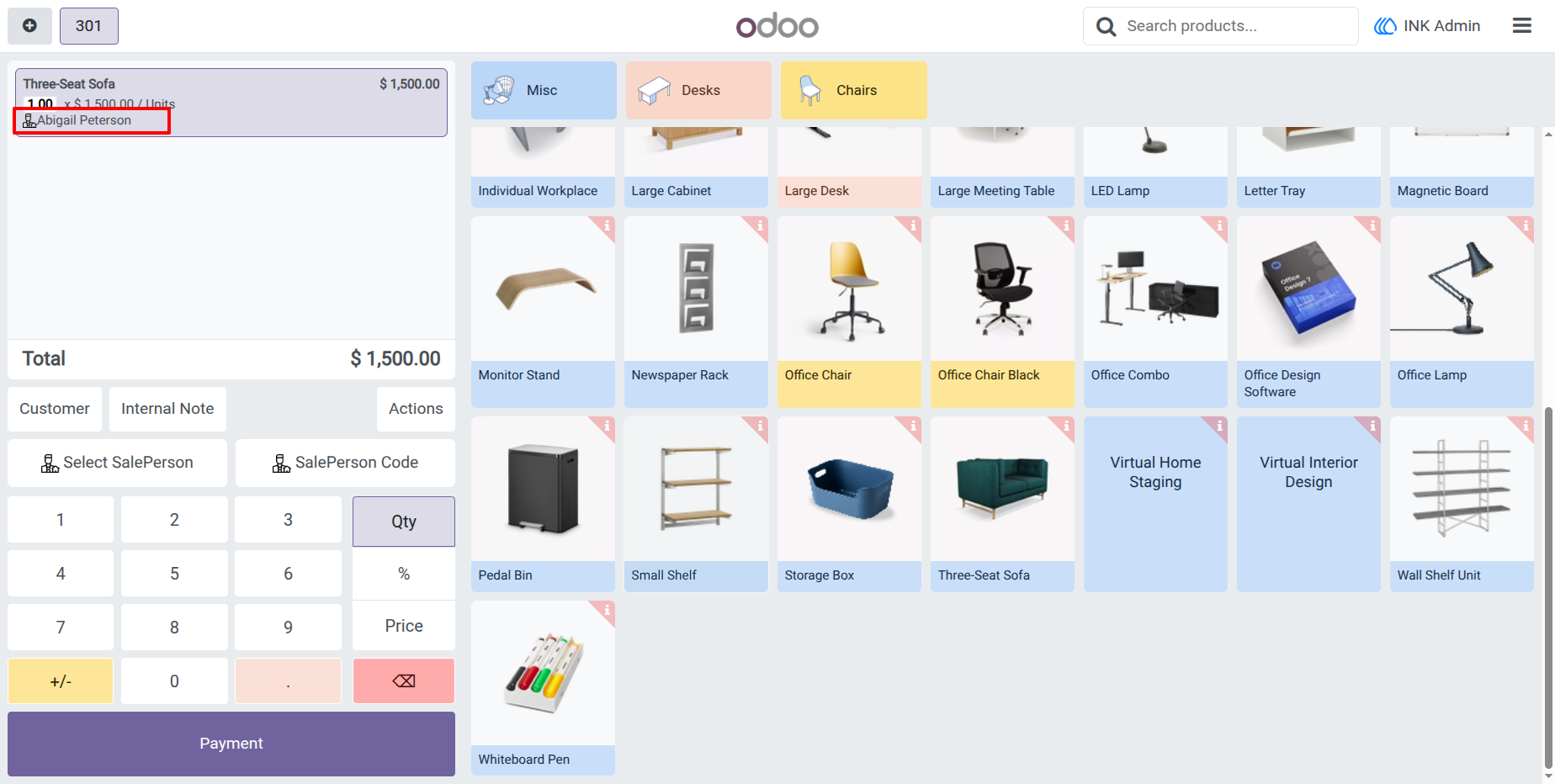
Task: Toggle the Qty numpad mode
Action: tap(404, 522)
